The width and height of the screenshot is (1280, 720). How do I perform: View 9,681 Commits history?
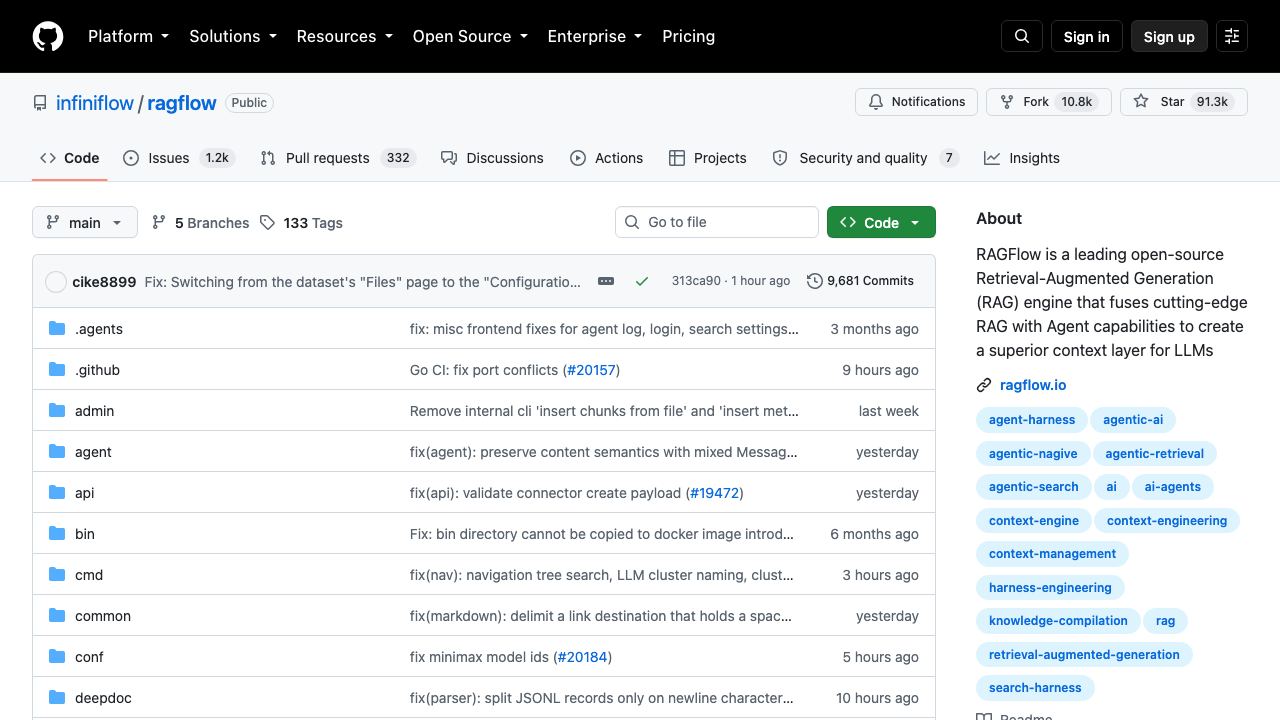(860, 281)
